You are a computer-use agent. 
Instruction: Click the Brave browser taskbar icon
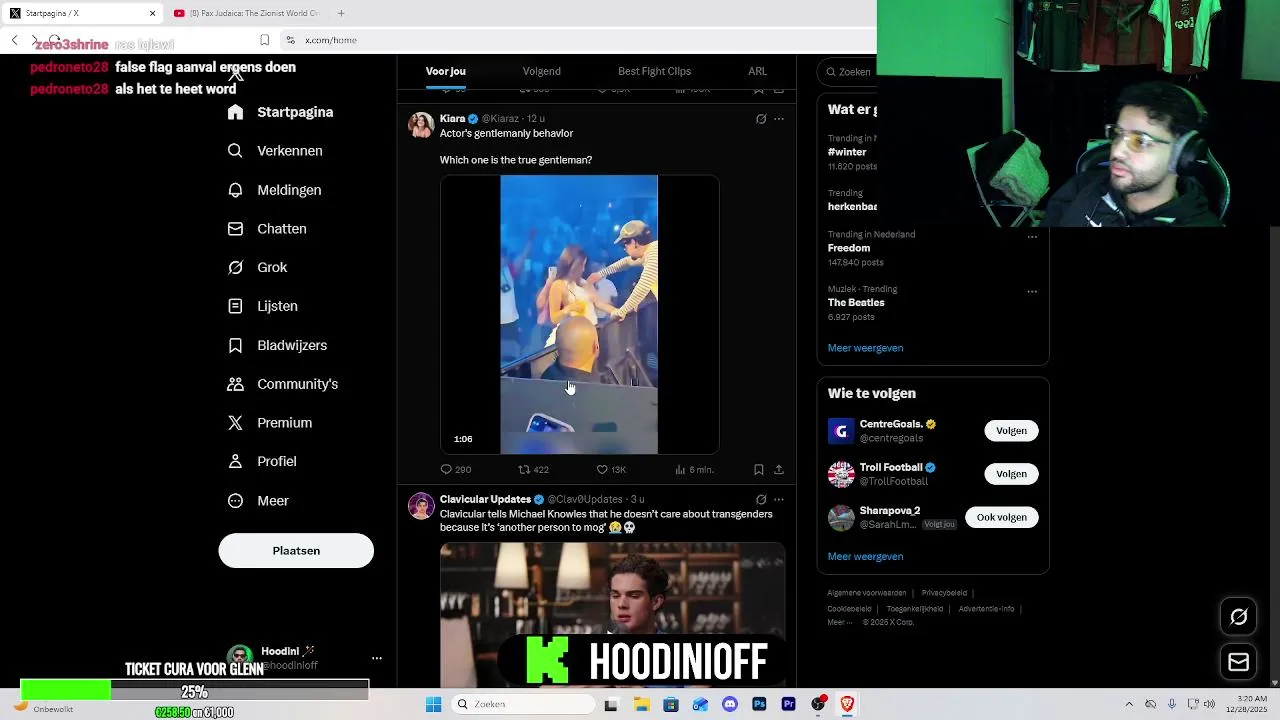[847, 704]
